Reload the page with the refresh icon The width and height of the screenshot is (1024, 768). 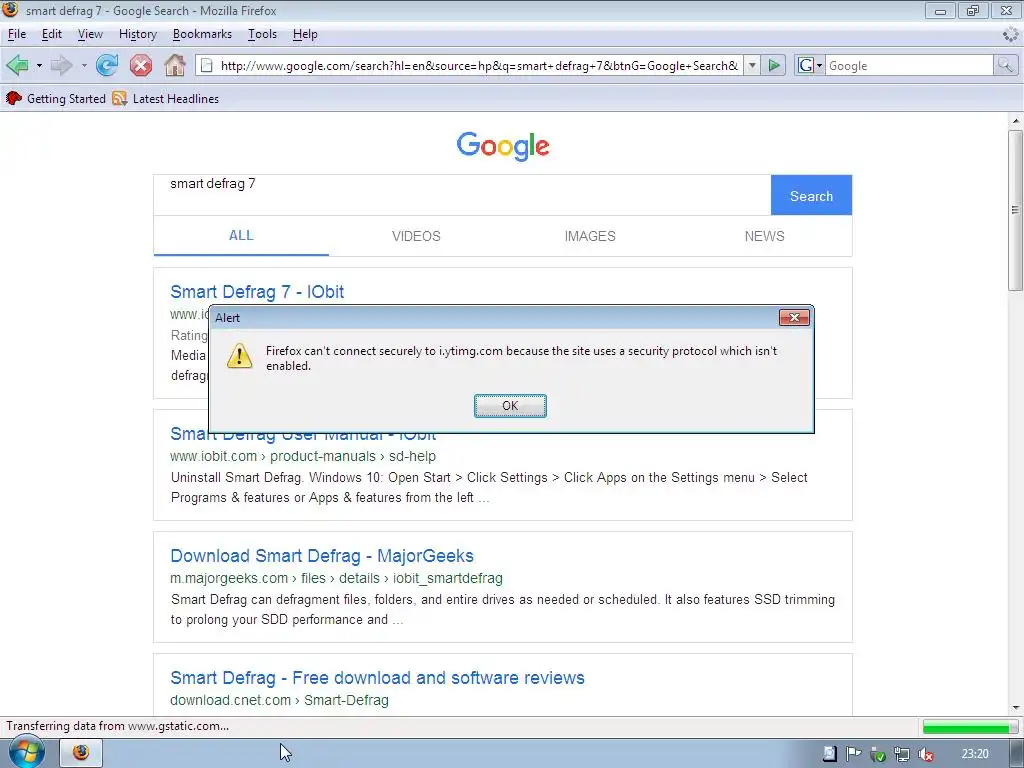[107, 65]
